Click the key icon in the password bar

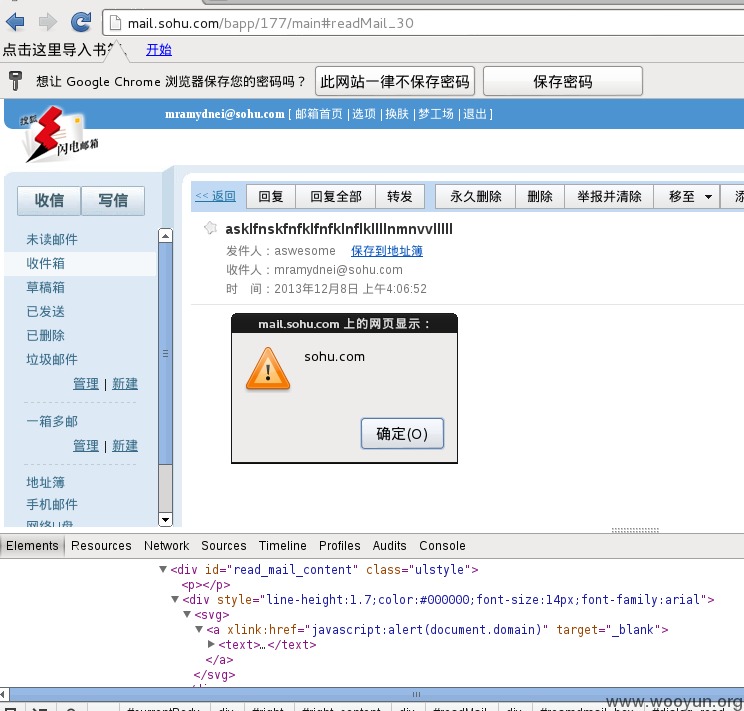[x=16, y=81]
